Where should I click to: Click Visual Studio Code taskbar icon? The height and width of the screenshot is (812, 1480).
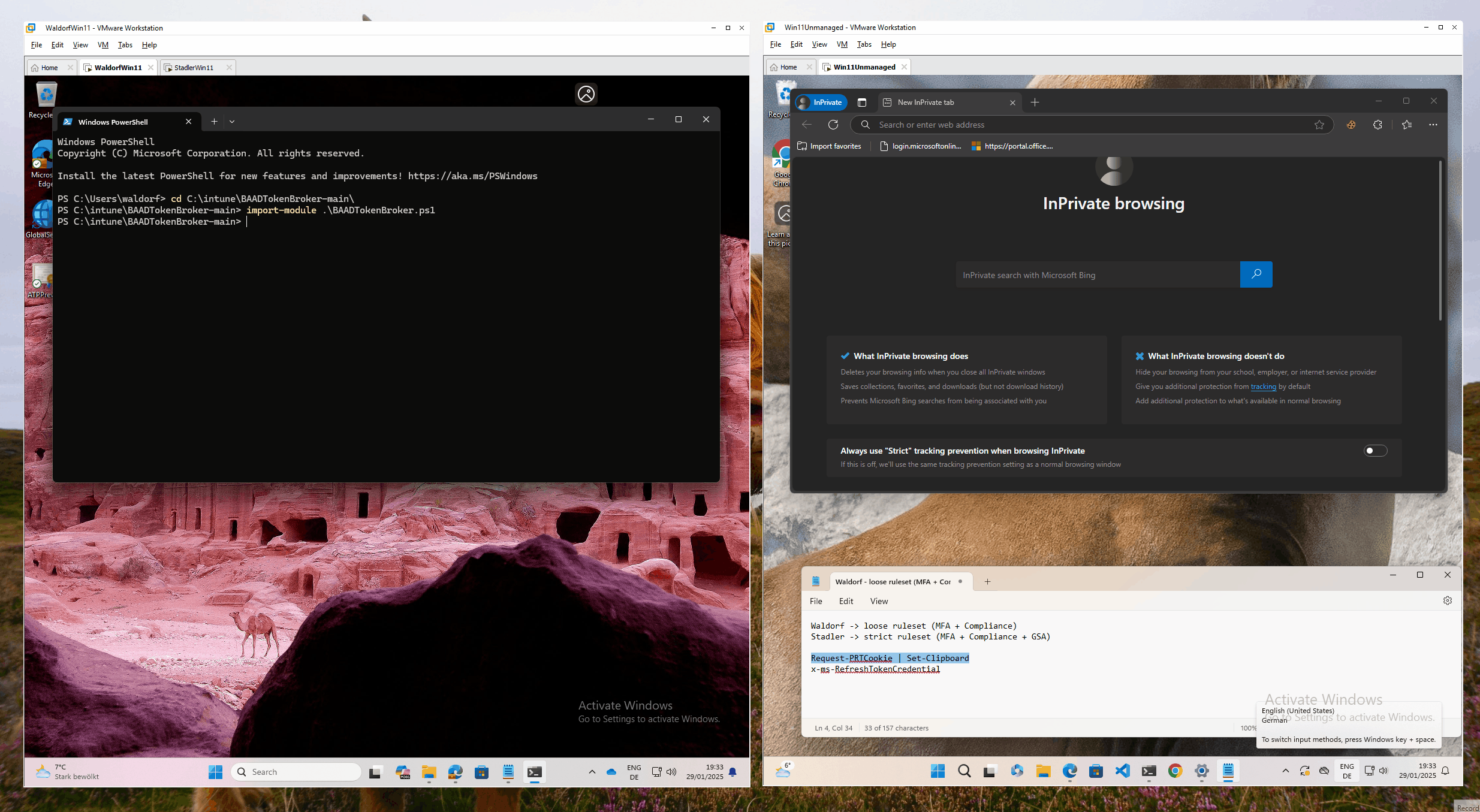1122,771
